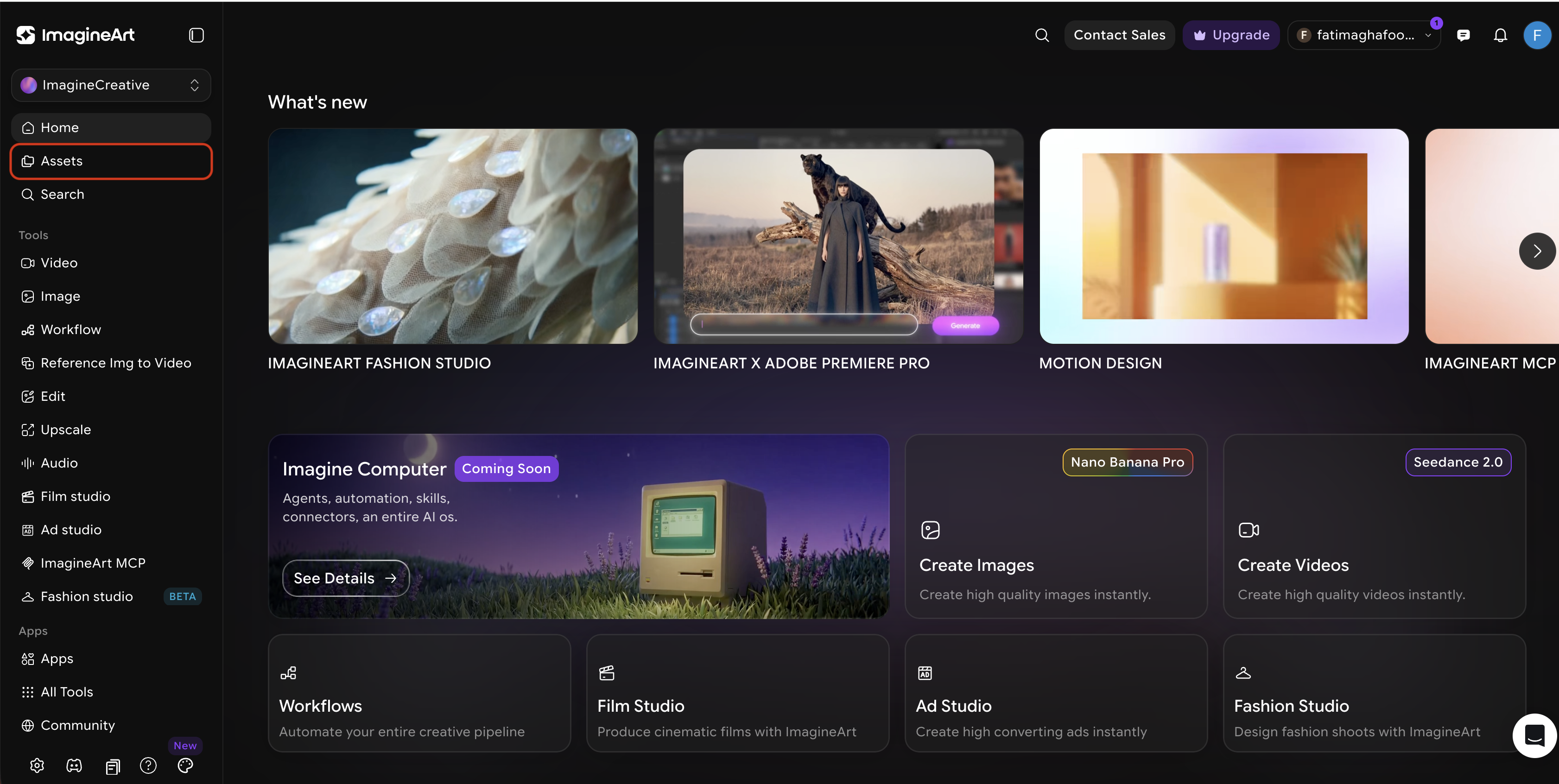Open the Fashion Studio card
Screen dimensions: 1559x784
(1375, 693)
